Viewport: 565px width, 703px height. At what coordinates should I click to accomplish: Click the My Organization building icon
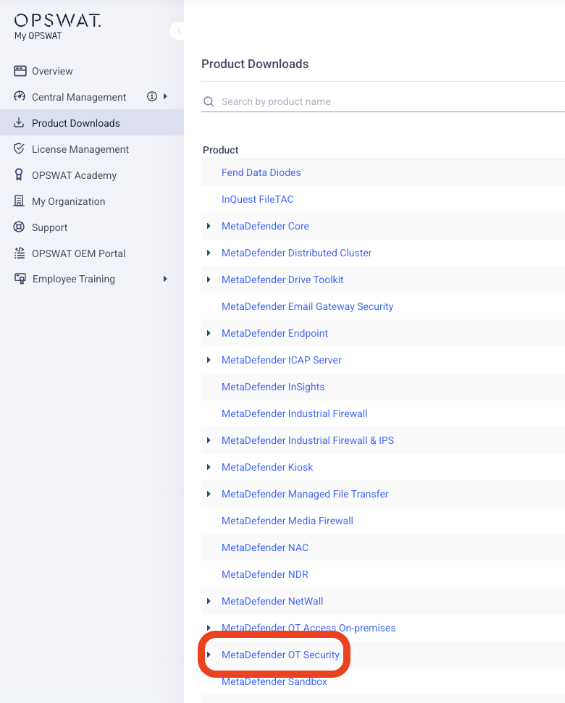19,200
